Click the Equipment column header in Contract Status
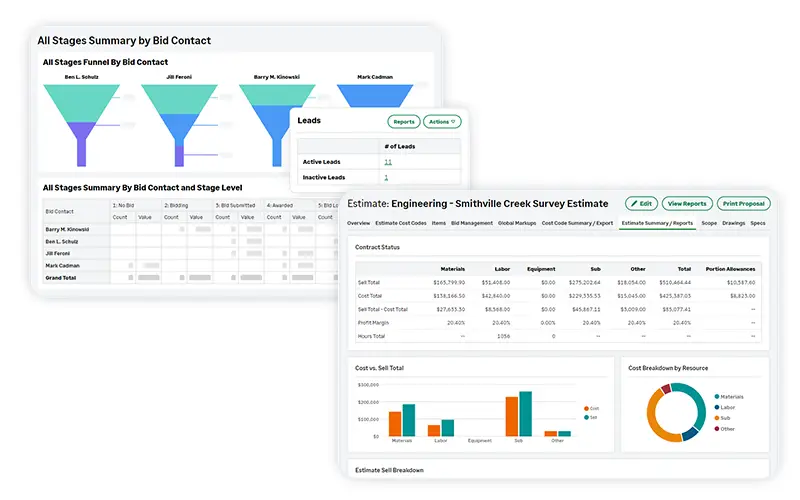This screenshot has width=800, height=500. pos(541,269)
